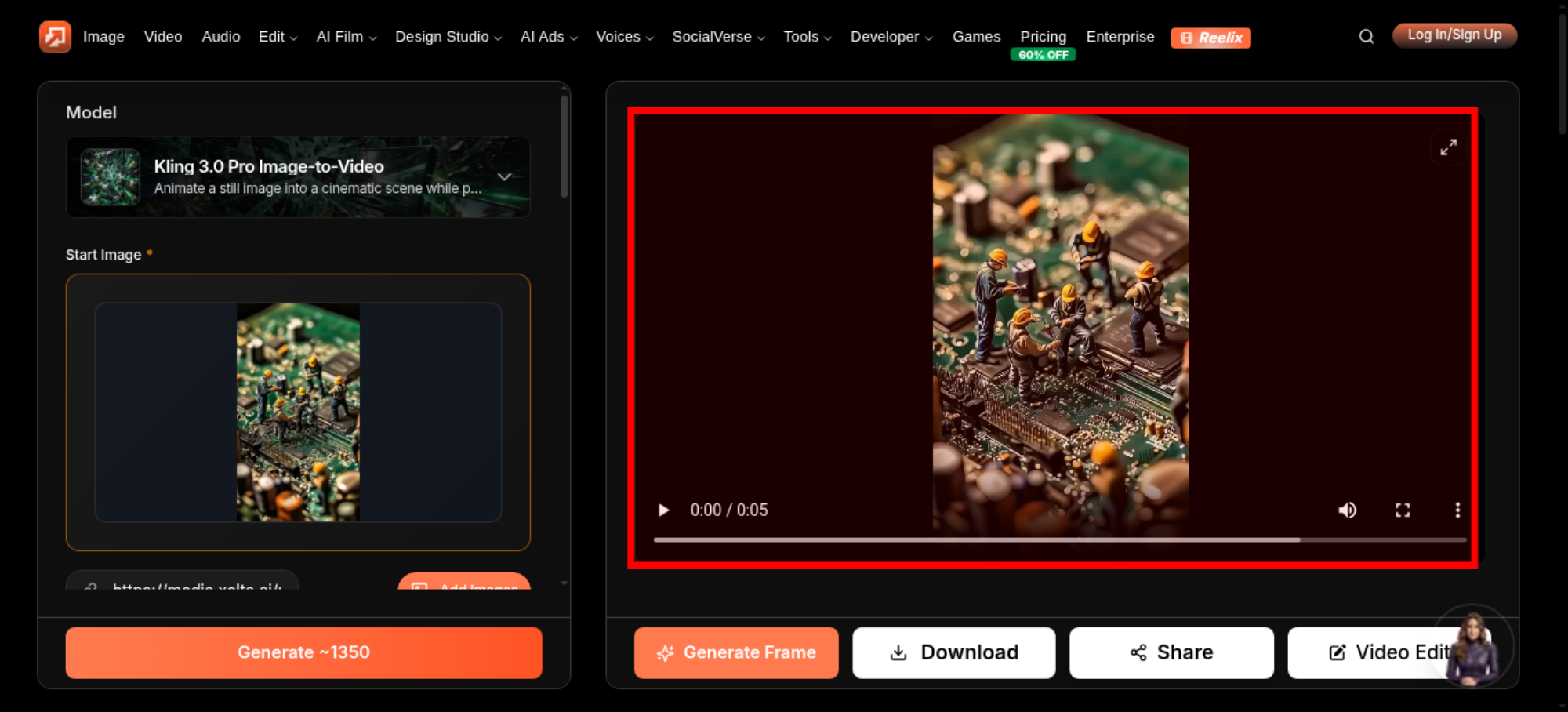Toggle fullscreen on the video player

(x=1403, y=510)
